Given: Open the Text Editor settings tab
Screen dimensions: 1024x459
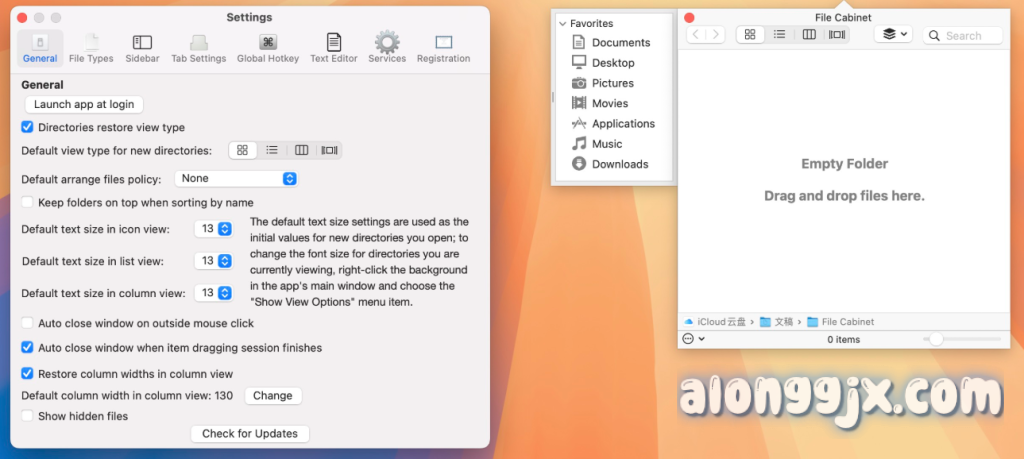Looking at the screenshot, I should pyautogui.click(x=334, y=49).
